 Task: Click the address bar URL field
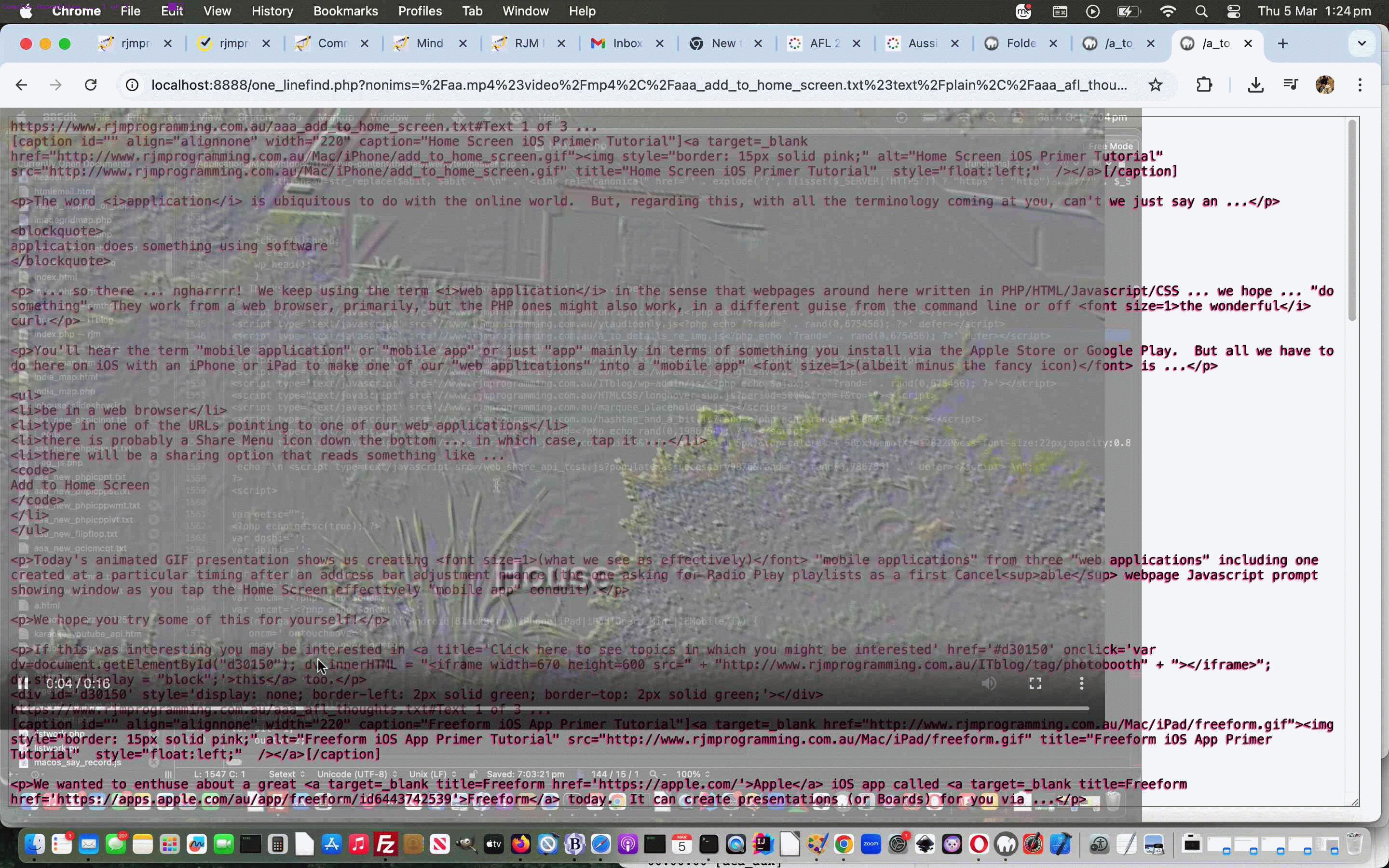[x=637, y=85]
